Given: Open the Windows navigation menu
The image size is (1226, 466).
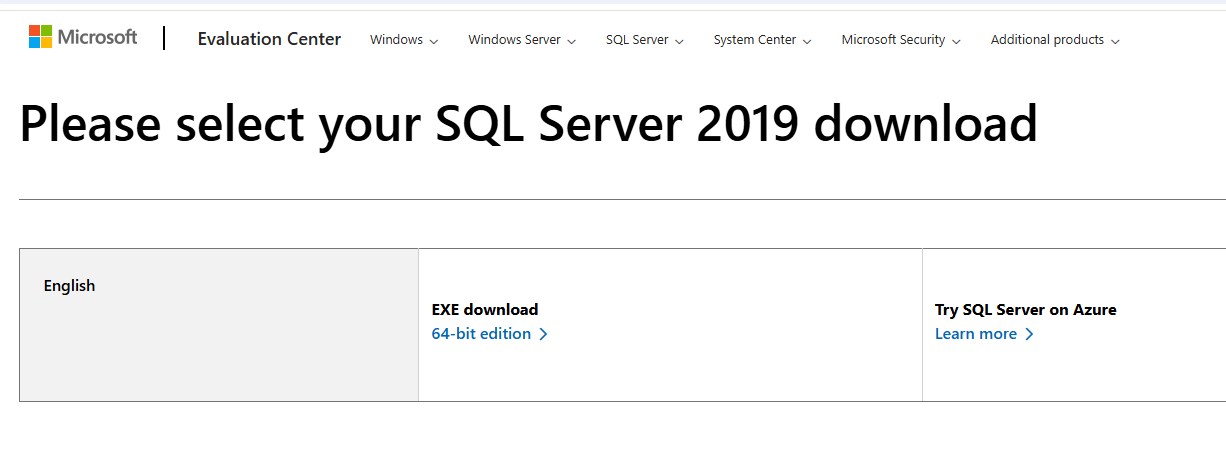Looking at the screenshot, I should (x=404, y=40).
